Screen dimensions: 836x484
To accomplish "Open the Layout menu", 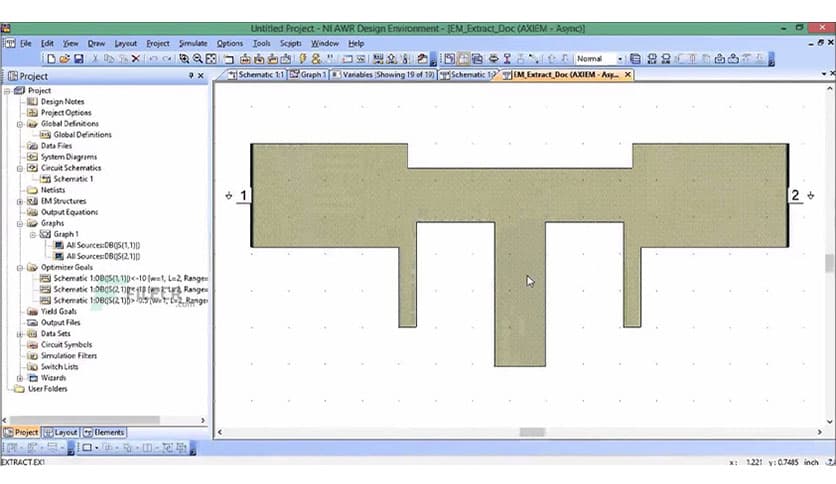I will coord(125,43).
